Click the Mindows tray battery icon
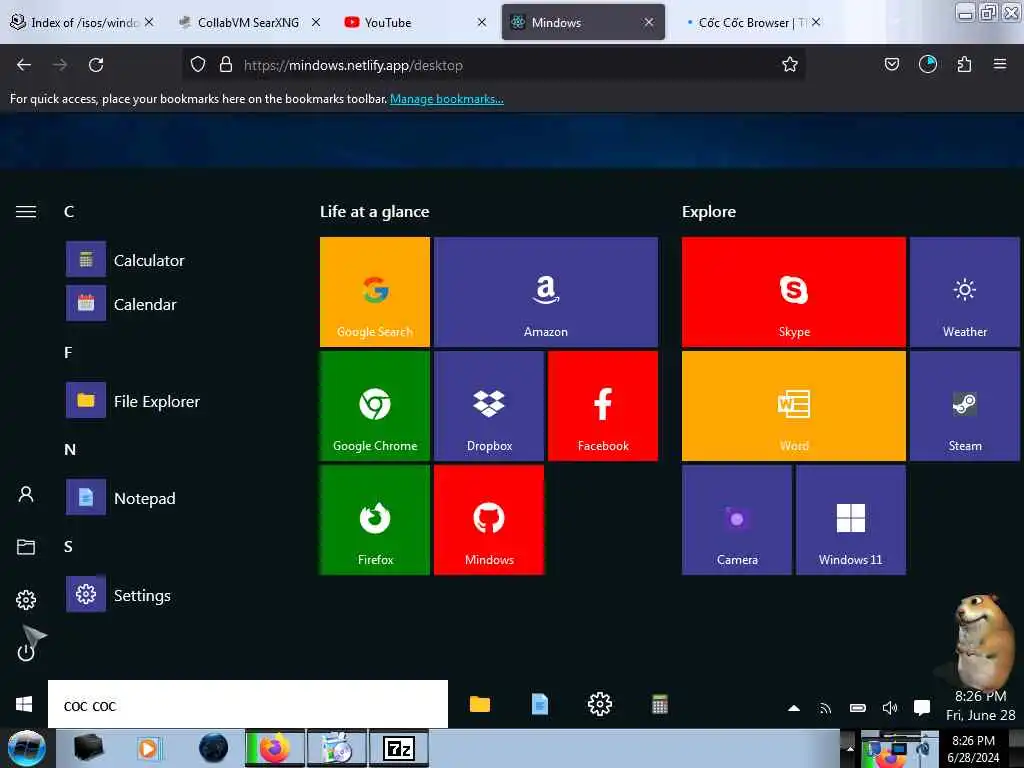The image size is (1024, 768). point(857,708)
